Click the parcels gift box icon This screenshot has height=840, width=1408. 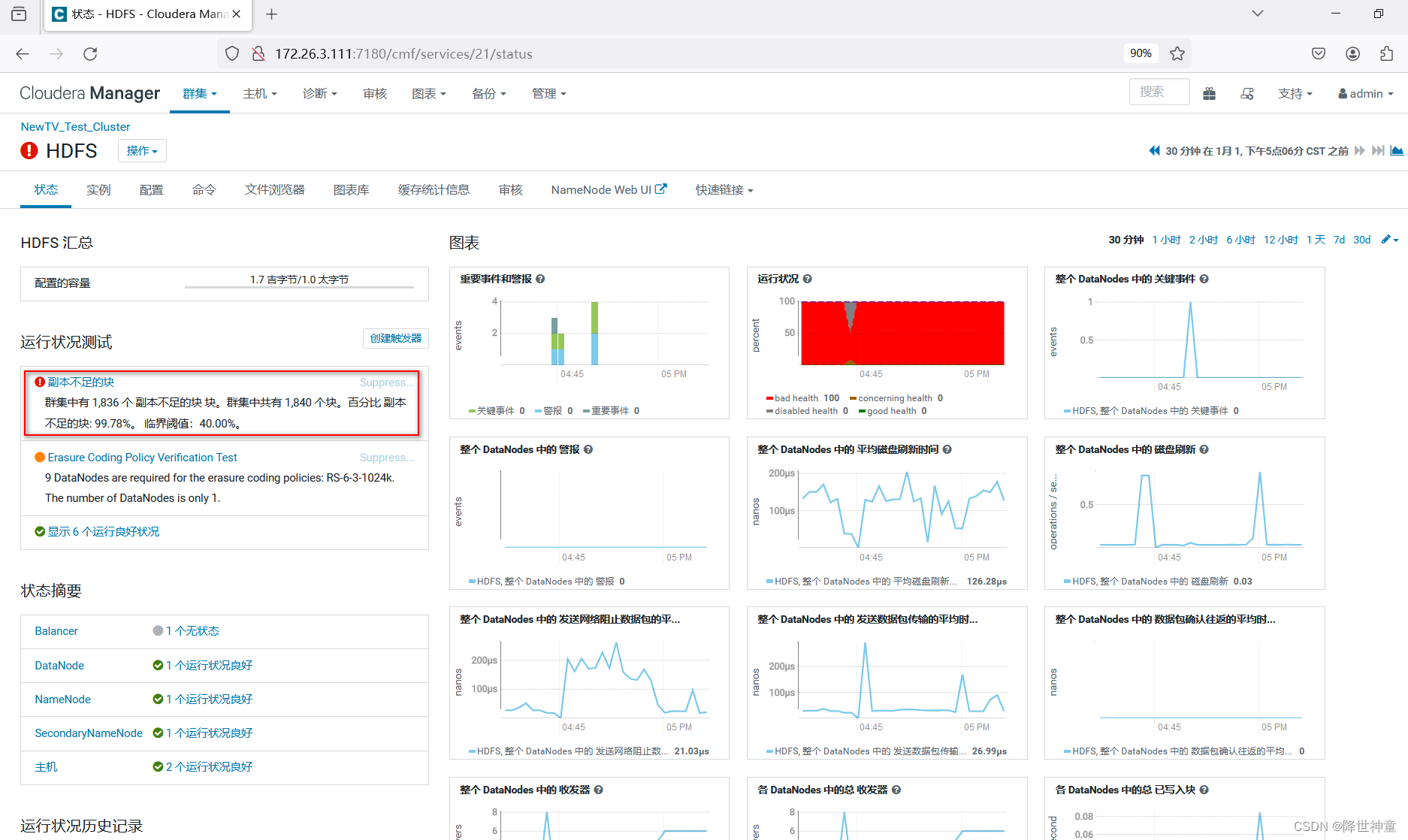(x=1209, y=93)
